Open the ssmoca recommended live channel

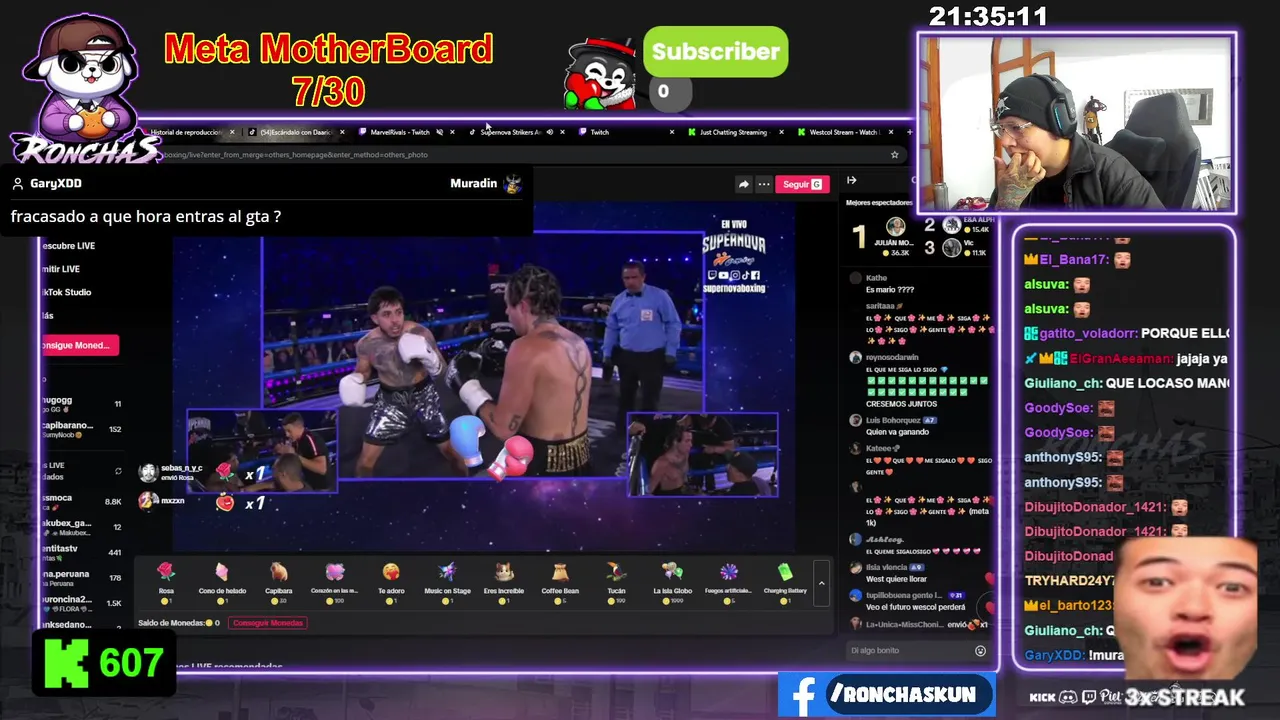(80, 501)
